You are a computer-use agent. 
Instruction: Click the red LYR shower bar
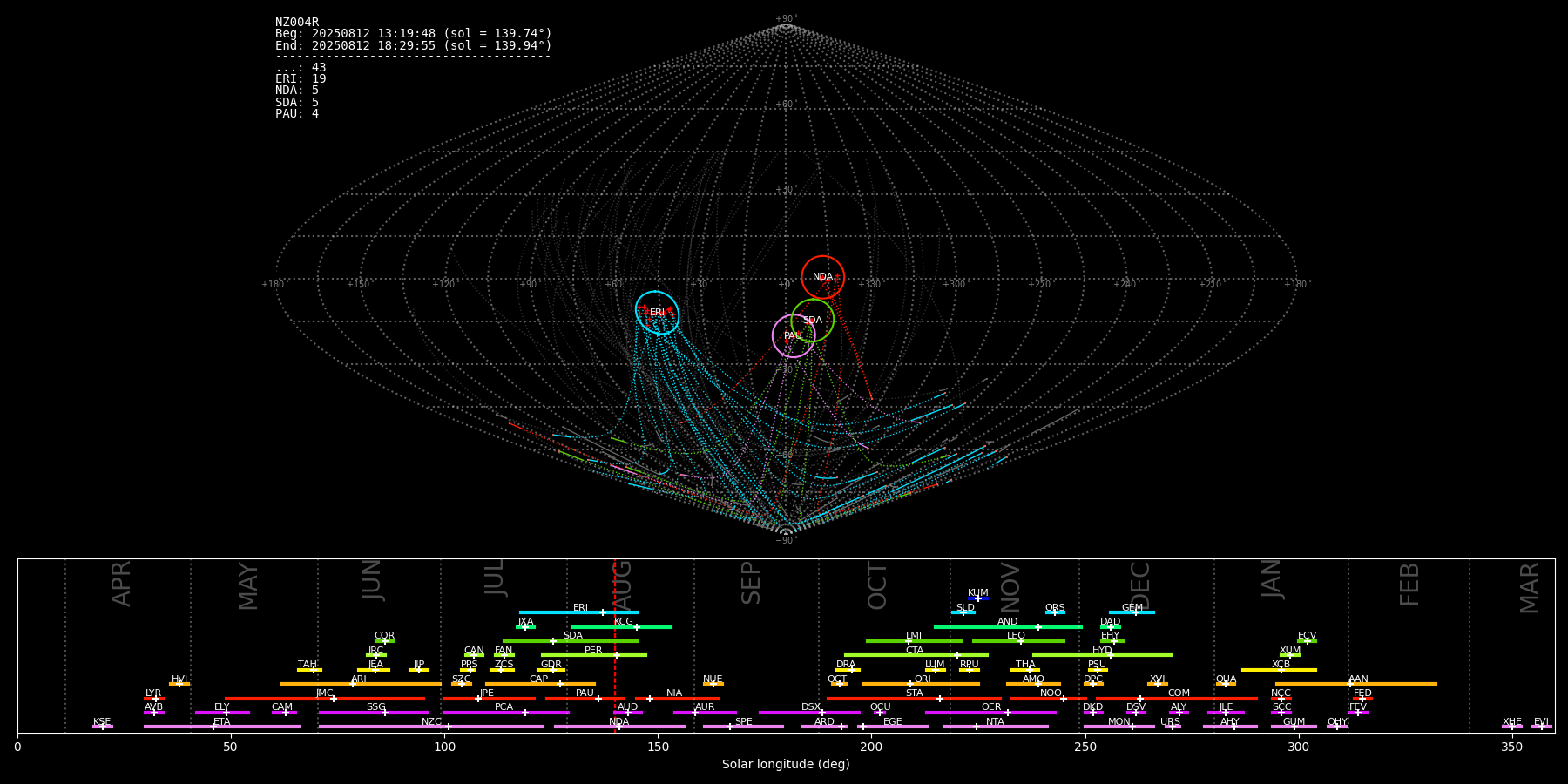click(154, 699)
